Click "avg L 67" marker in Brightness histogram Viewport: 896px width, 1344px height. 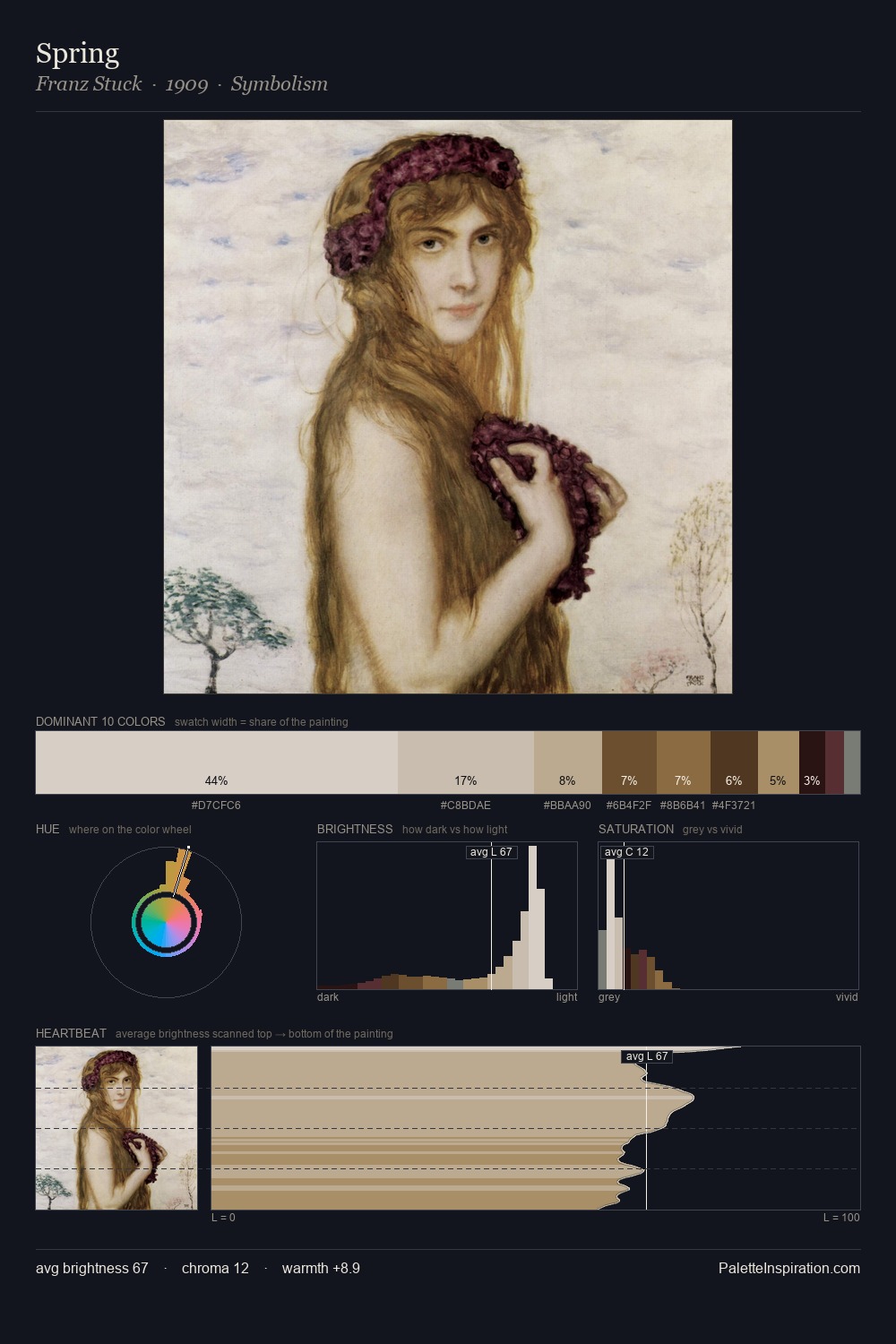point(491,852)
